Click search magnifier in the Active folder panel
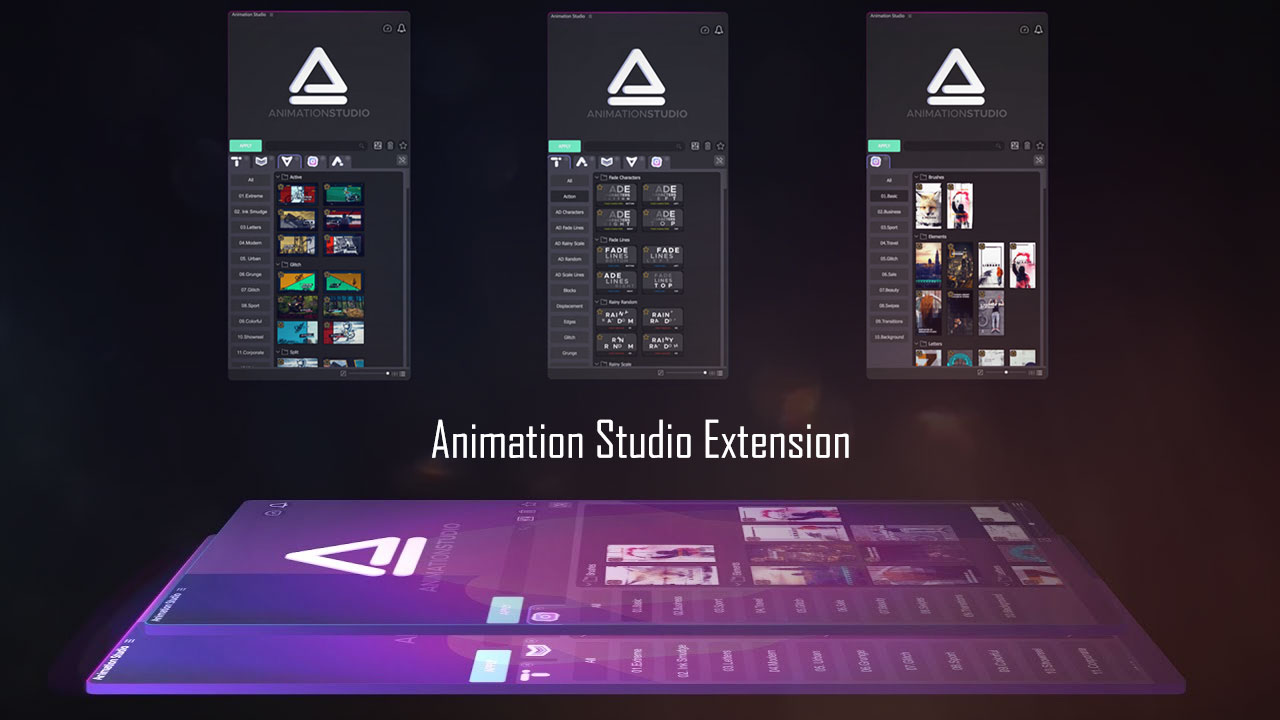1280x720 pixels. pos(362,145)
